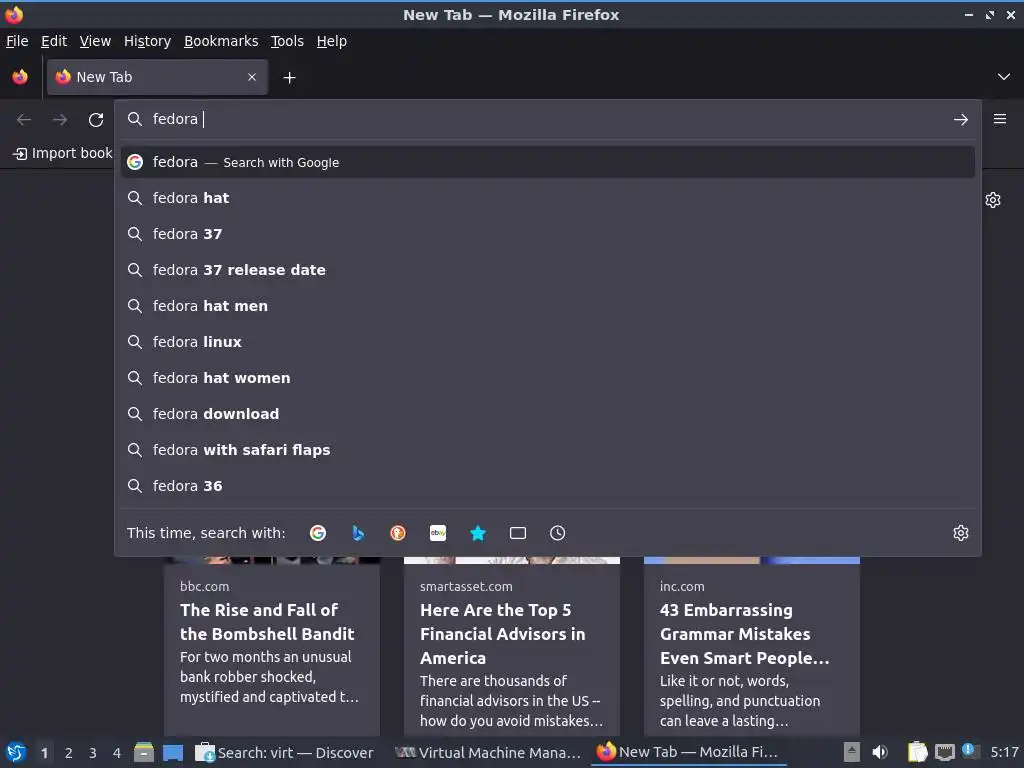1024x768 pixels.
Task: Click Import bookmarks toolbar button
Action: click(63, 153)
